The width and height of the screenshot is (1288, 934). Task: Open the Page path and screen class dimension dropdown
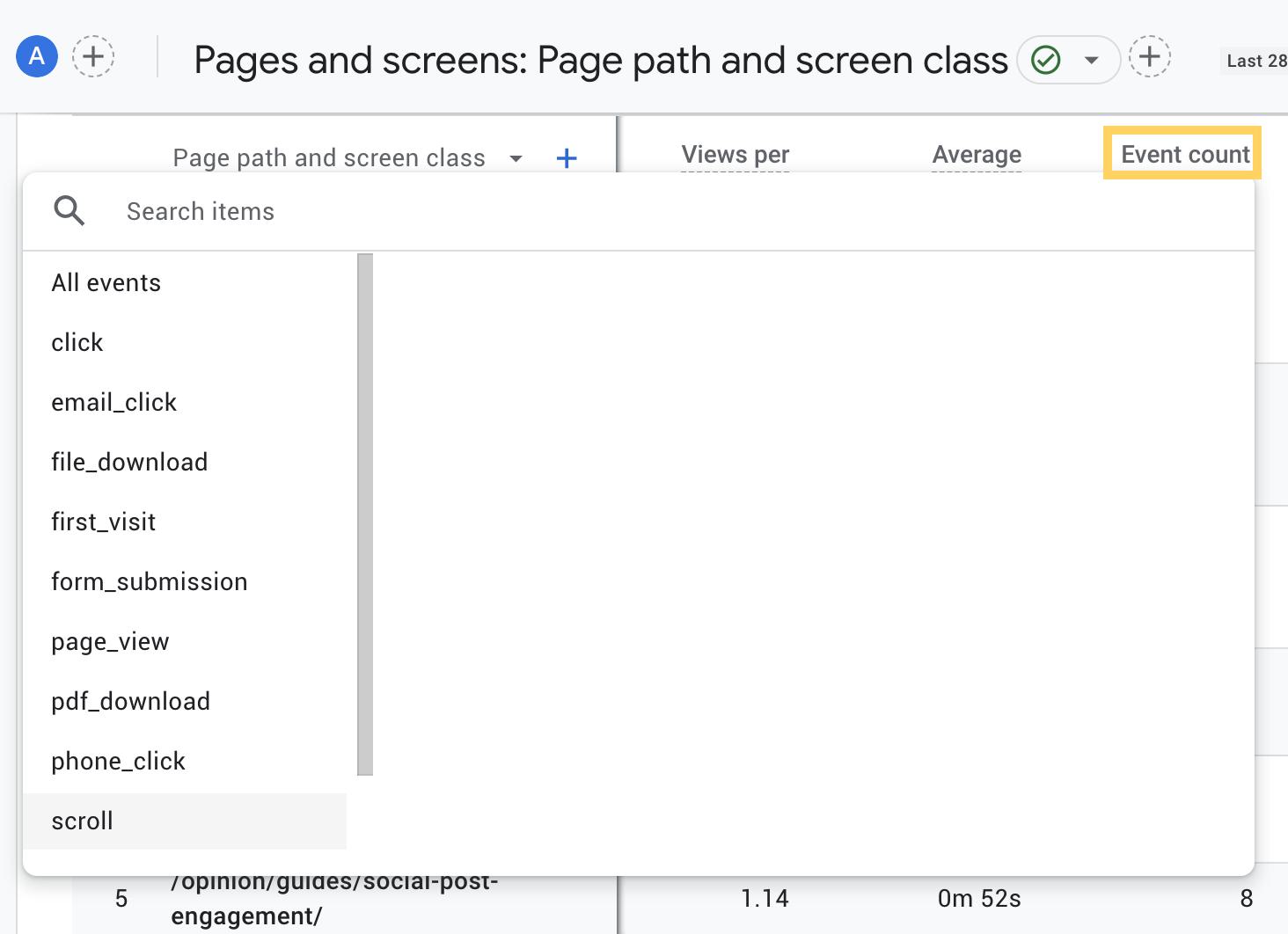[x=516, y=158]
